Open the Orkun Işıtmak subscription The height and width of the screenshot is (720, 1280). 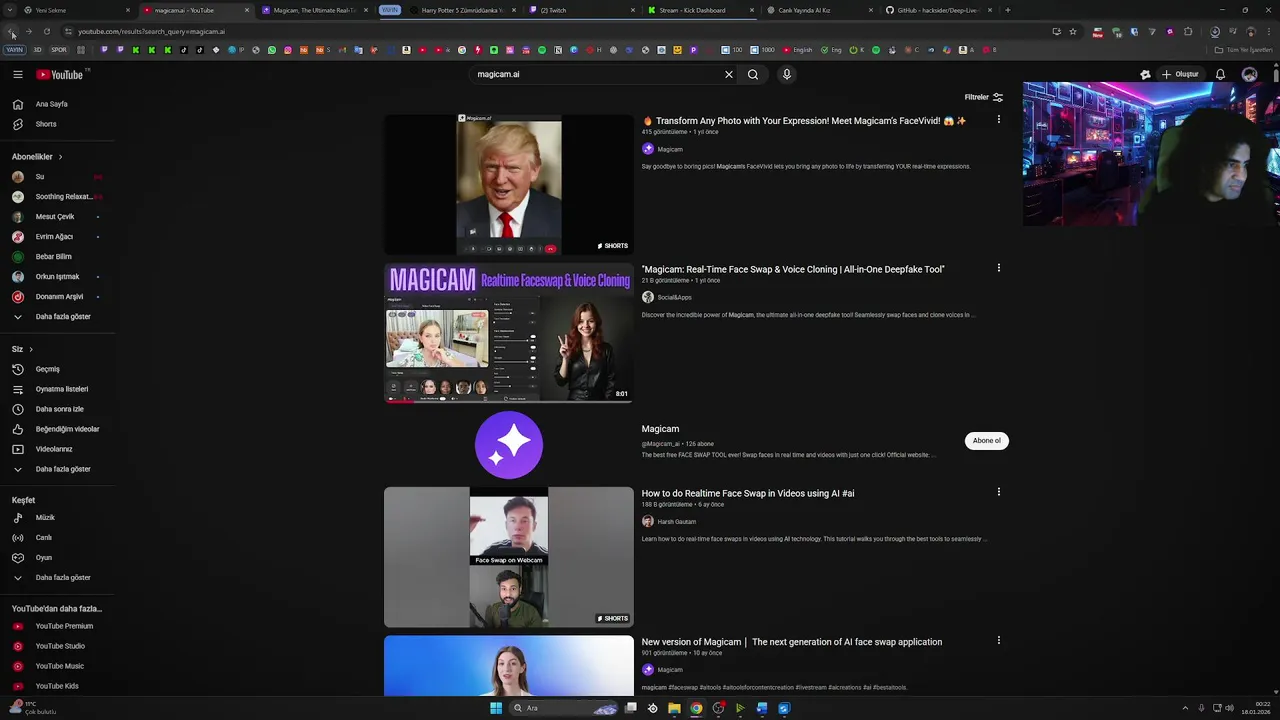(x=57, y=277)
